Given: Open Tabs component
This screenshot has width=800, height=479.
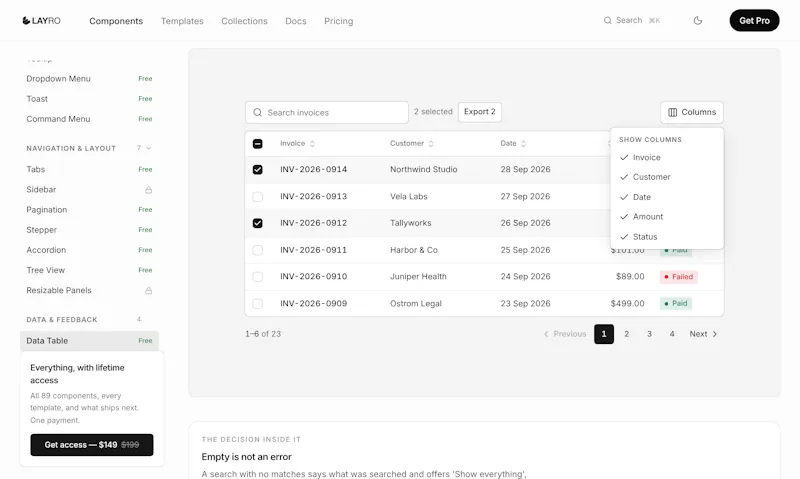Looking at the screenshot, I should 89,169.
